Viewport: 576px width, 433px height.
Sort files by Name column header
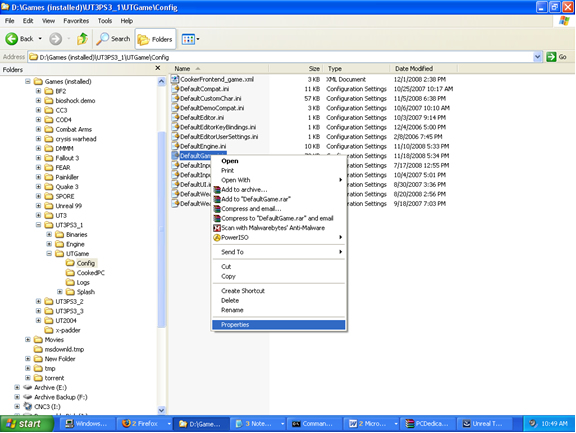[219, 69]
